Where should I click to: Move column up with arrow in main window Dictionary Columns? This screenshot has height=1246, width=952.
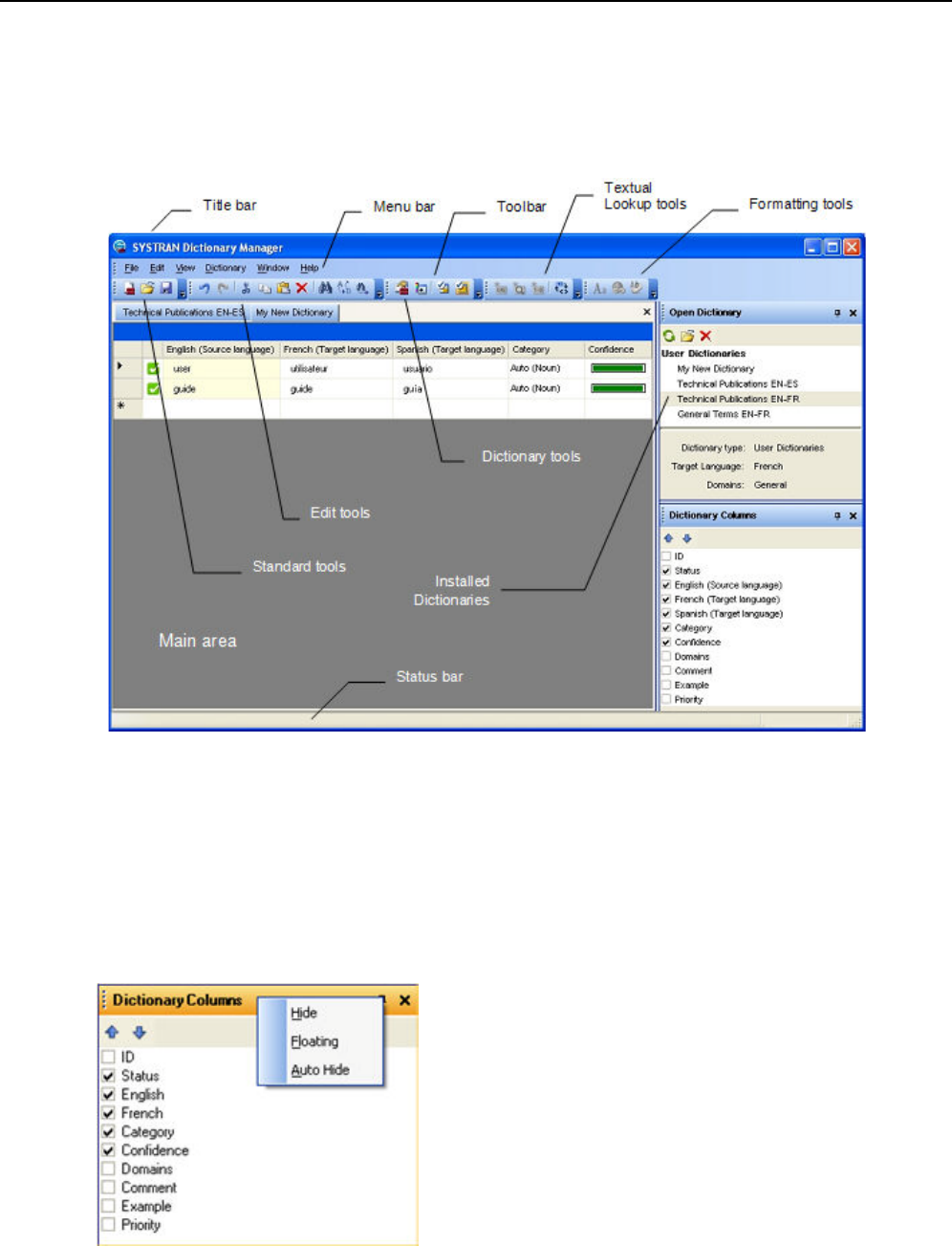(x=669, y=538)
